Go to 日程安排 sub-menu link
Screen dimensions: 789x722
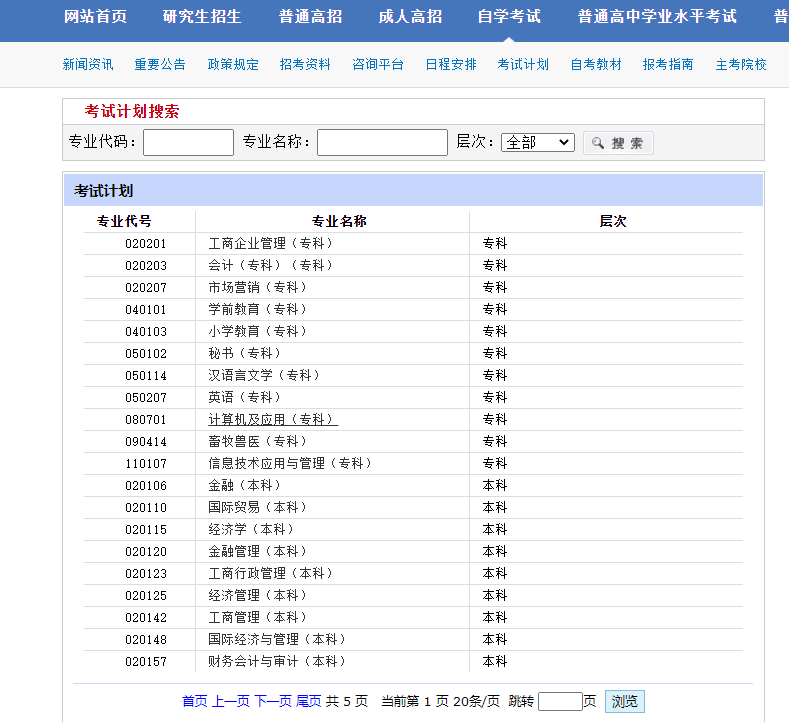(x=451, y=64)
